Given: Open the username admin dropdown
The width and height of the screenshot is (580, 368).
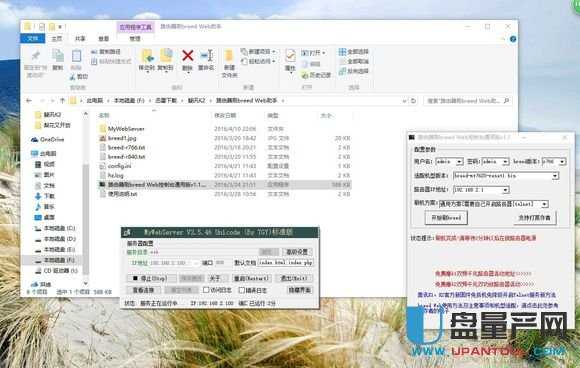Looking at the screenshot, I should click(x=459, y=162).
